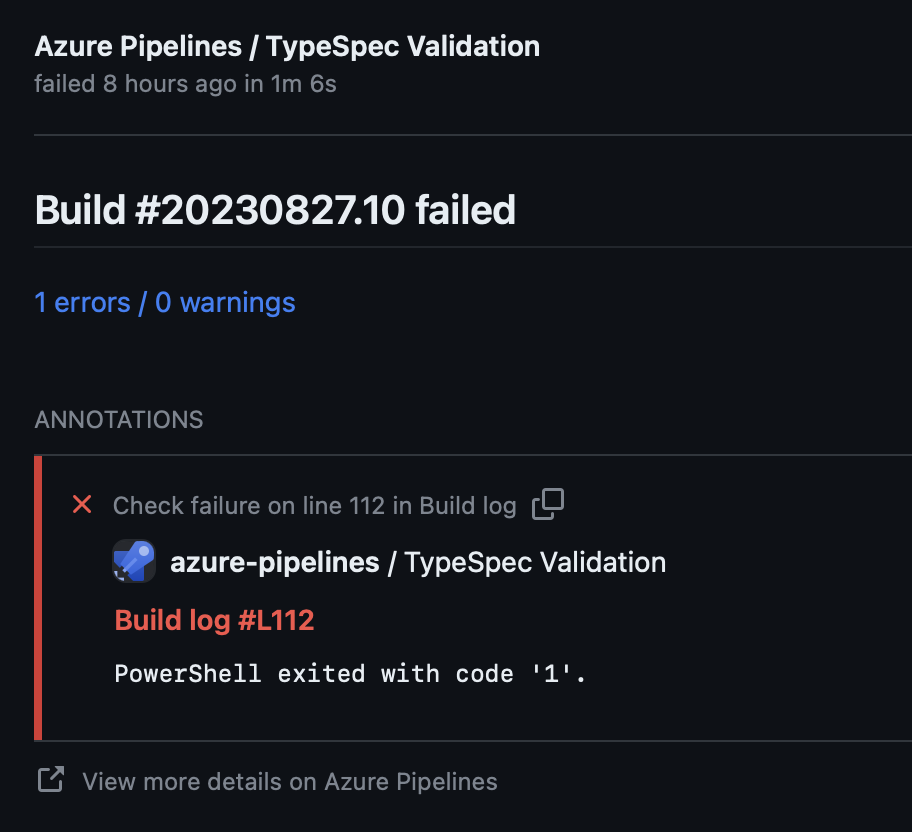Screen dimensions: 912x832
Task: Select the PowerShell exited with code message
Action: (x=352, y=673)
